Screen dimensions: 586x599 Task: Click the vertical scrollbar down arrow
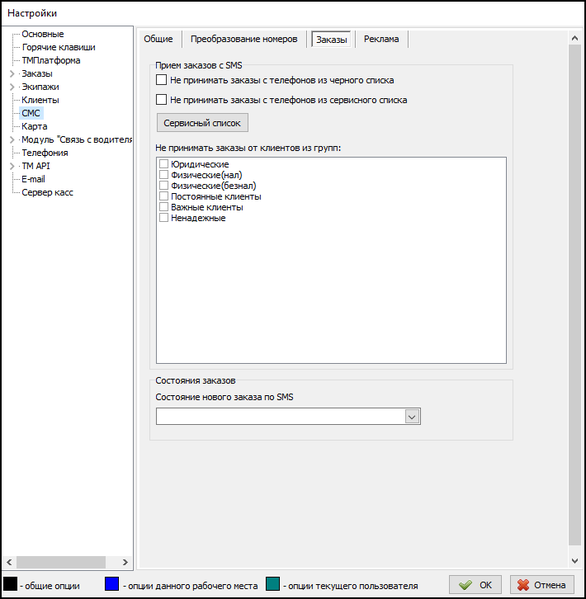pos(575,561)
